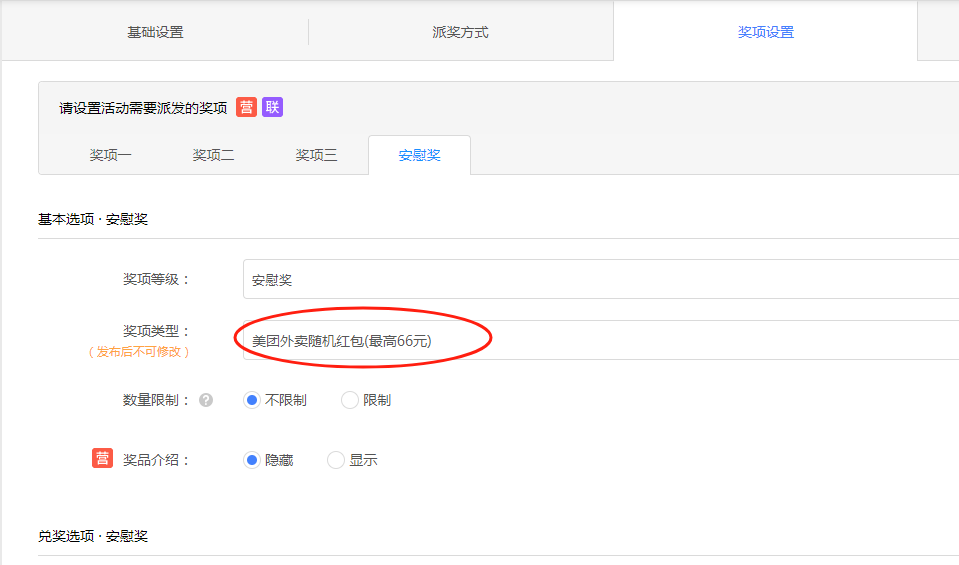Click the 数量限制 label
The width and height of the screenshot is (959, 565).
coord(156,400)
